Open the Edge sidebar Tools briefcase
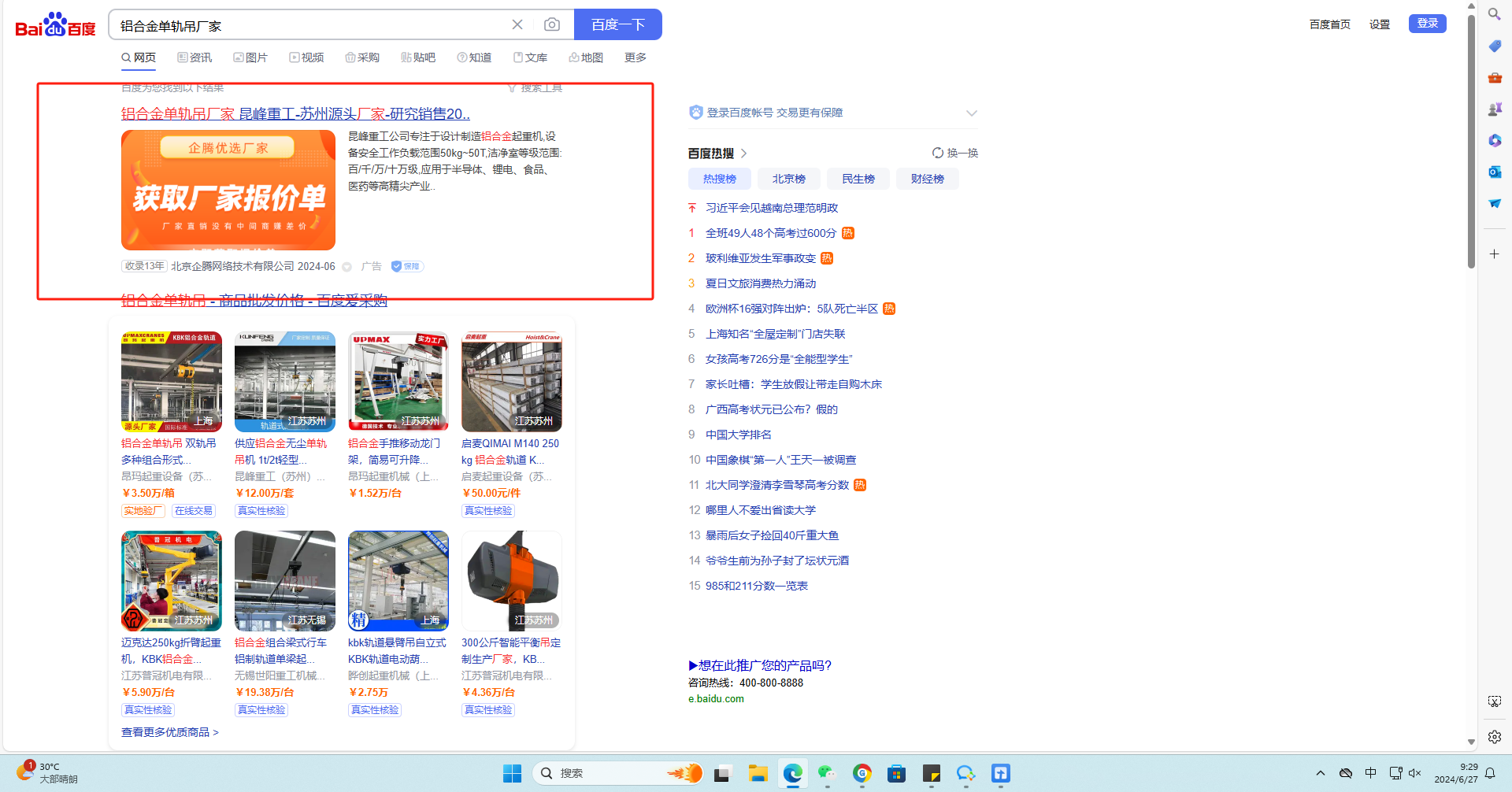The height and width of the screenshot is (792, 1512). coord(1494,77)
